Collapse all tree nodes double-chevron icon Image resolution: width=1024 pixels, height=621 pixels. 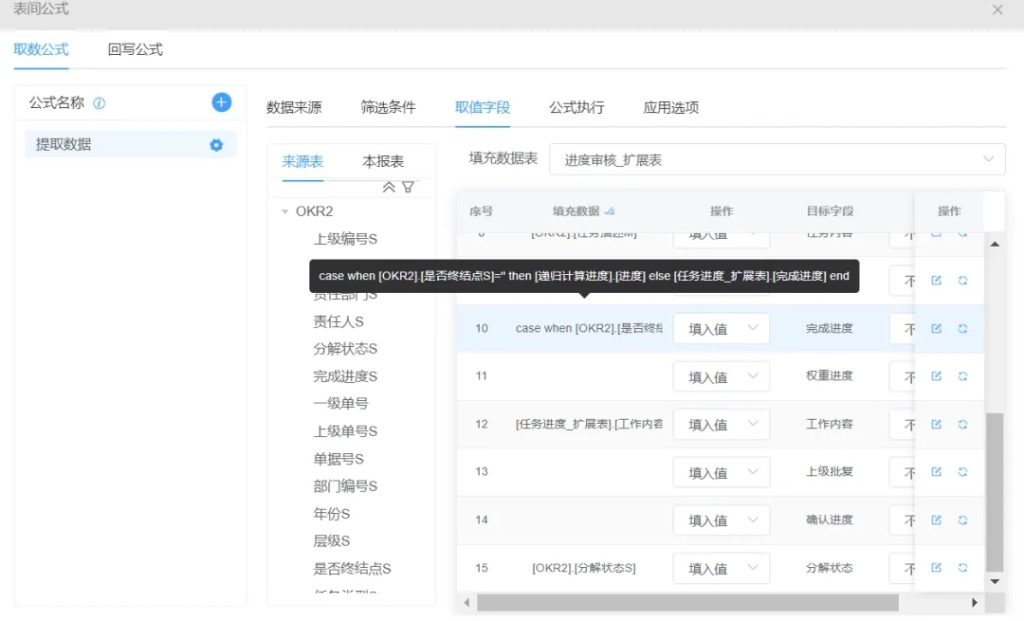389,187
